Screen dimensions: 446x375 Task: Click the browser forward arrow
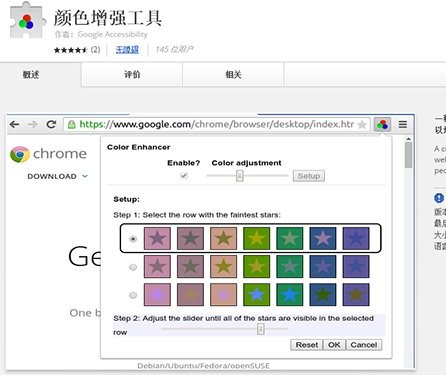pyautogui.click(x=33, y=125)
